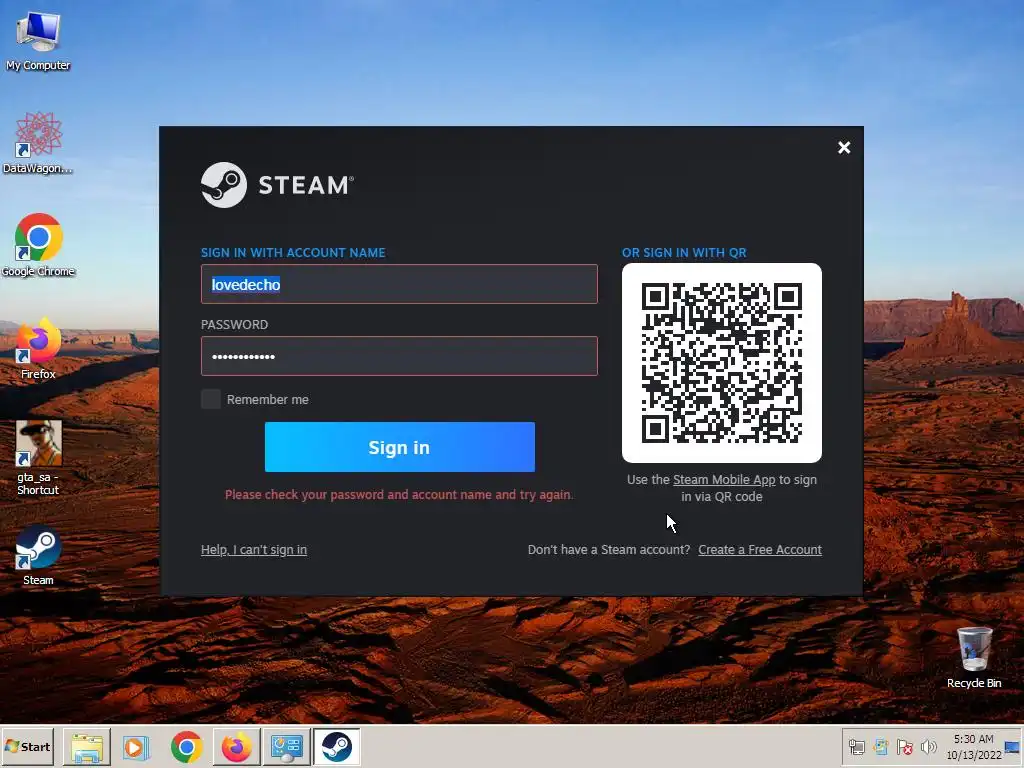Image resolution: width=1024 pixels, height=768 pixels.
Task: Launch Google Chrome from the desktop
Action: (38, 245)
